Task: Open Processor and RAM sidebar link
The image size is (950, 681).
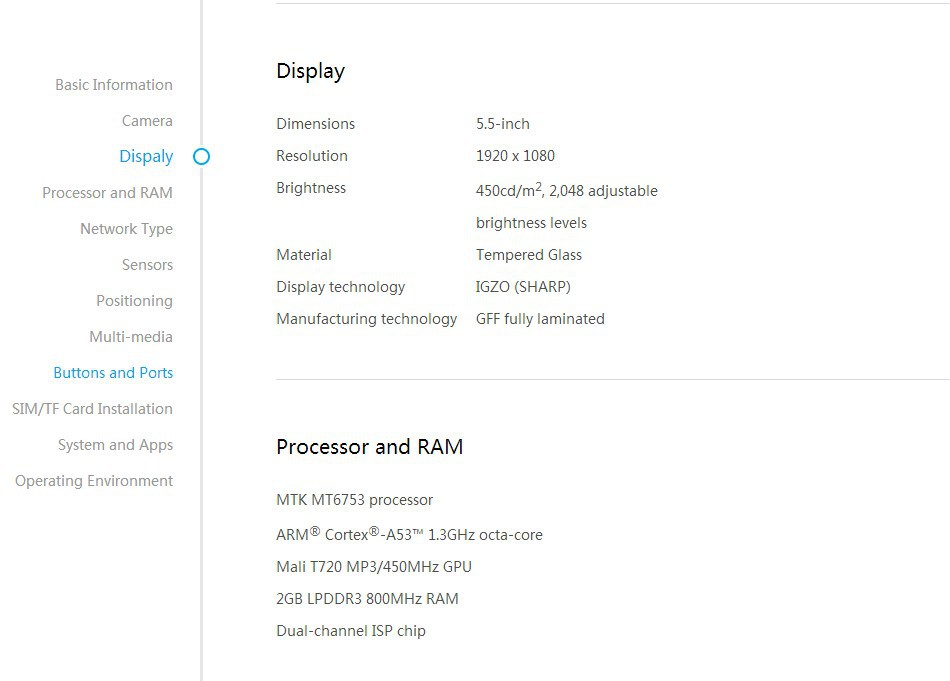Action: click(107, 193)
